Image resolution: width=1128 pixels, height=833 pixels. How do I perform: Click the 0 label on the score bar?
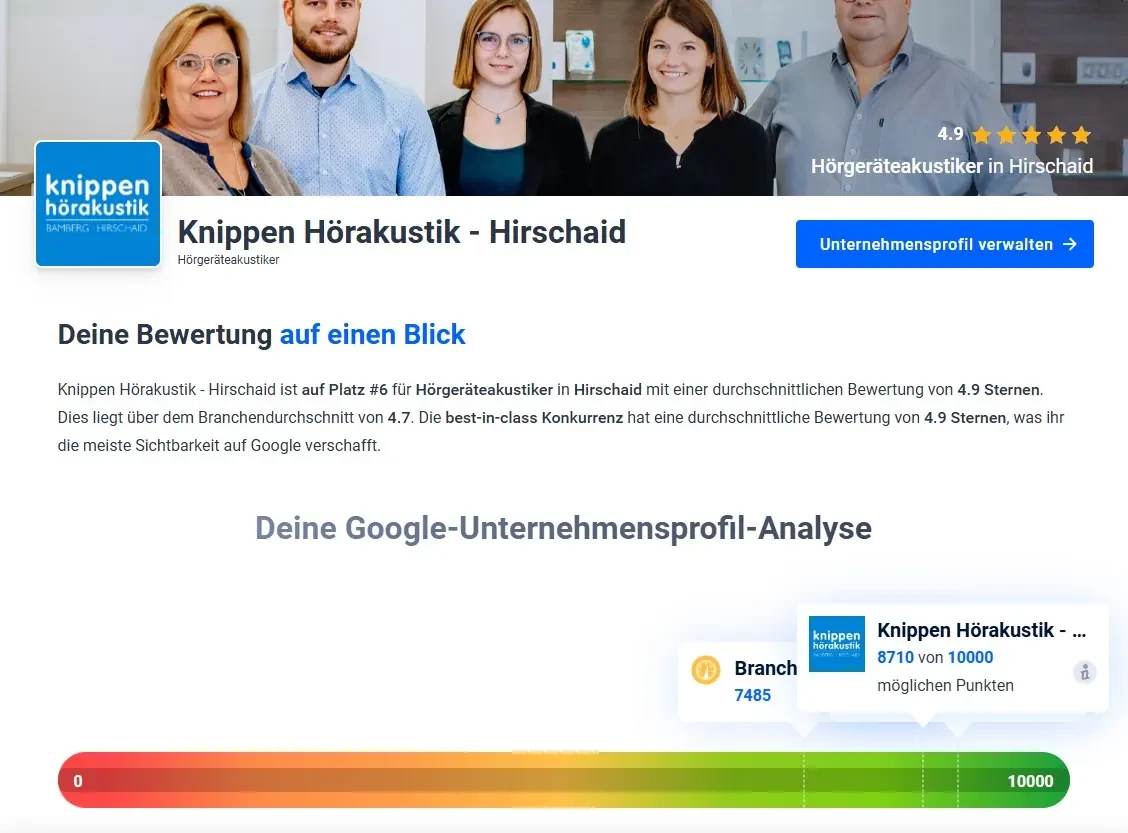tap(78, 781)
